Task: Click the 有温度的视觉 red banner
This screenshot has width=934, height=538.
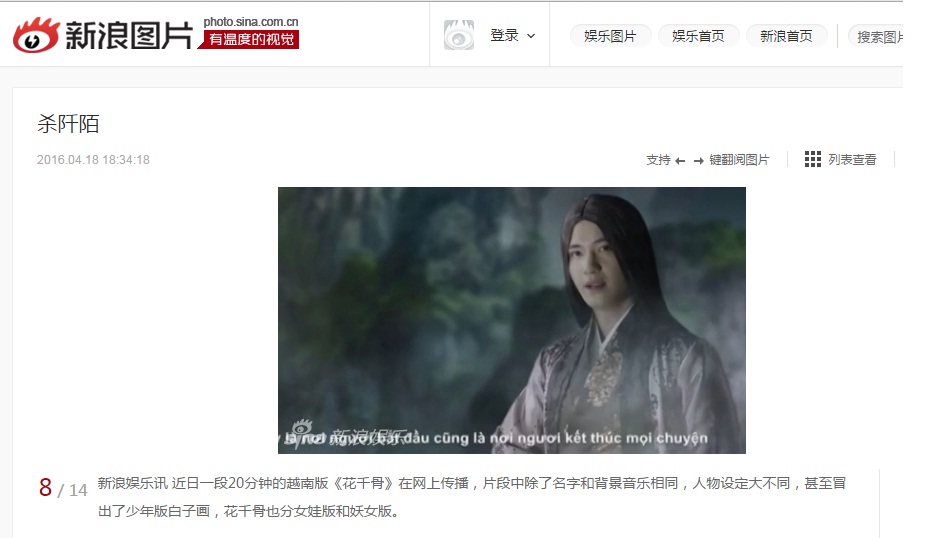Action: (x=250, y=39)
